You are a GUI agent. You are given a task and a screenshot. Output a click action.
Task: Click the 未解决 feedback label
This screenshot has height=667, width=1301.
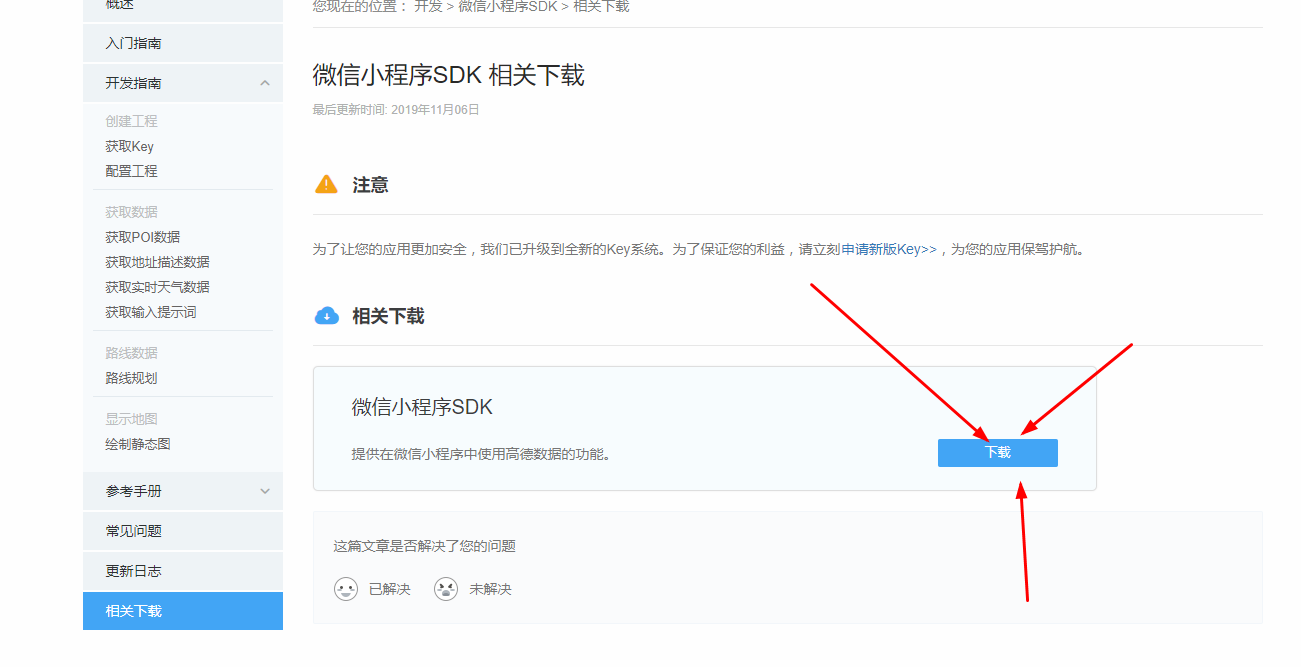tap(490, 589)
